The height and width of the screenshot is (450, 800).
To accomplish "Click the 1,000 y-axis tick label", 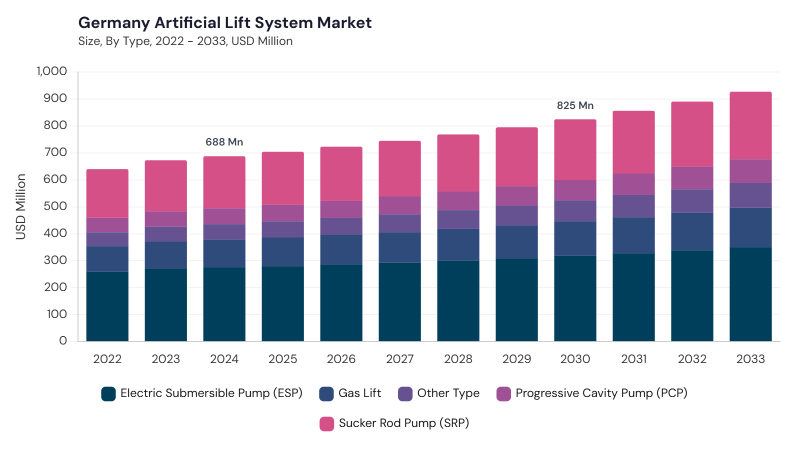I will pos(52,71).
